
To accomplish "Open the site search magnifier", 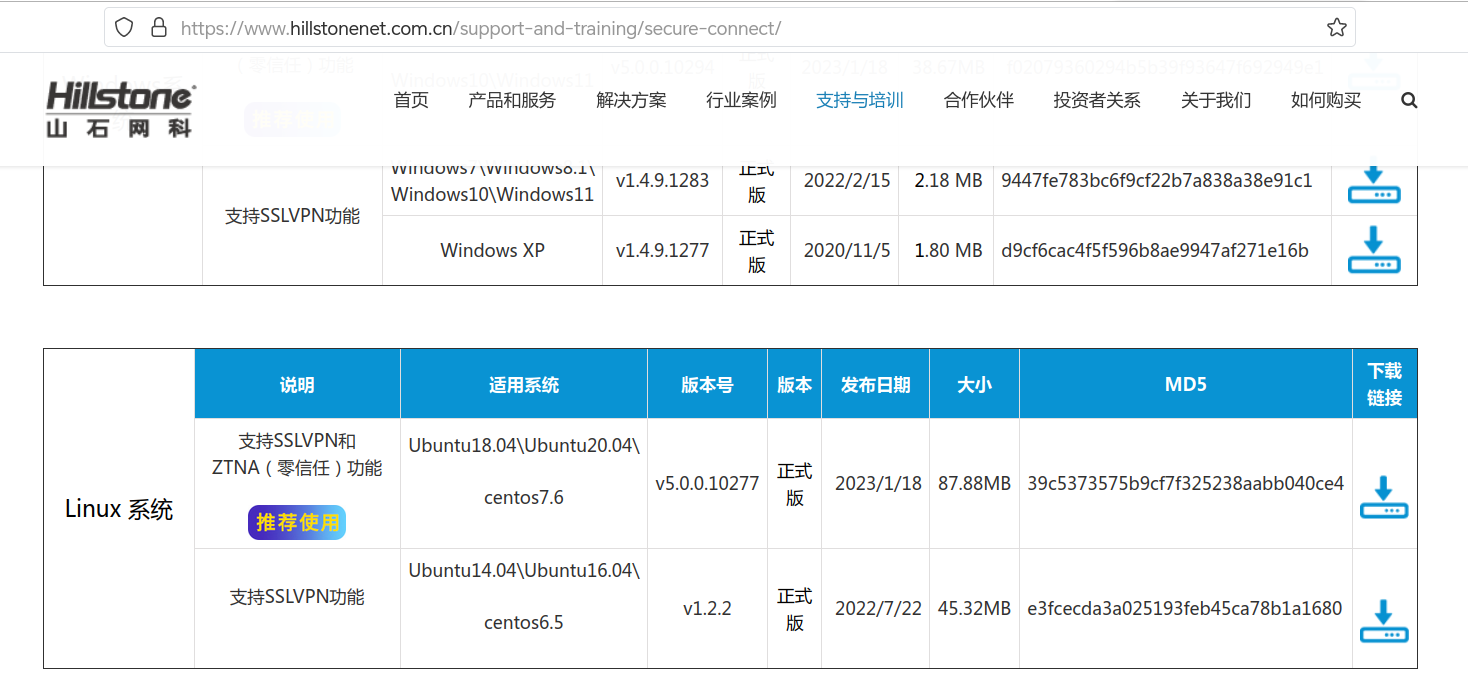I will pyautogui.click(x=1409, y=100).
